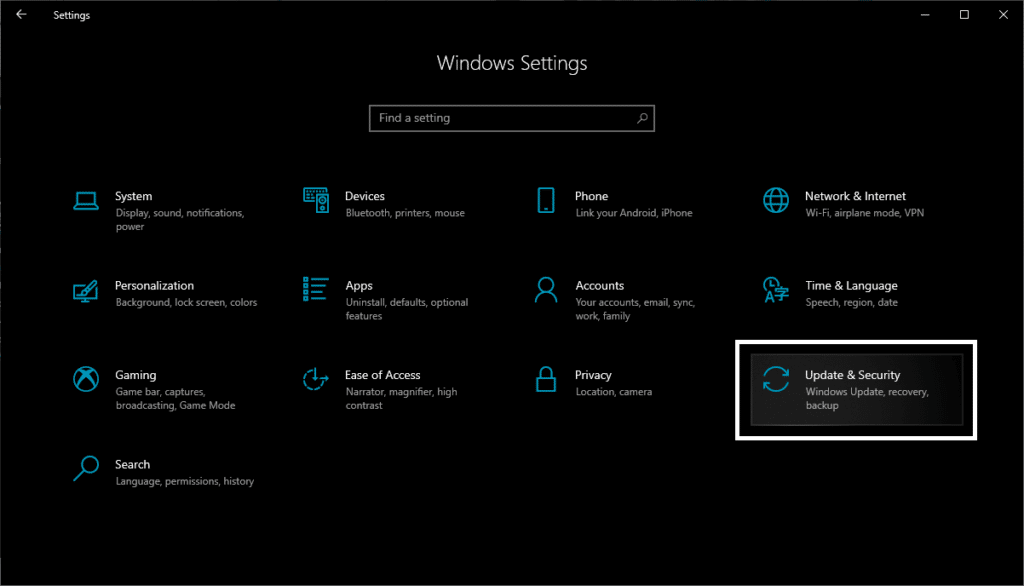1024x586 pixels.
Task: Select the Ease of Access title
Action: (383, 375)
